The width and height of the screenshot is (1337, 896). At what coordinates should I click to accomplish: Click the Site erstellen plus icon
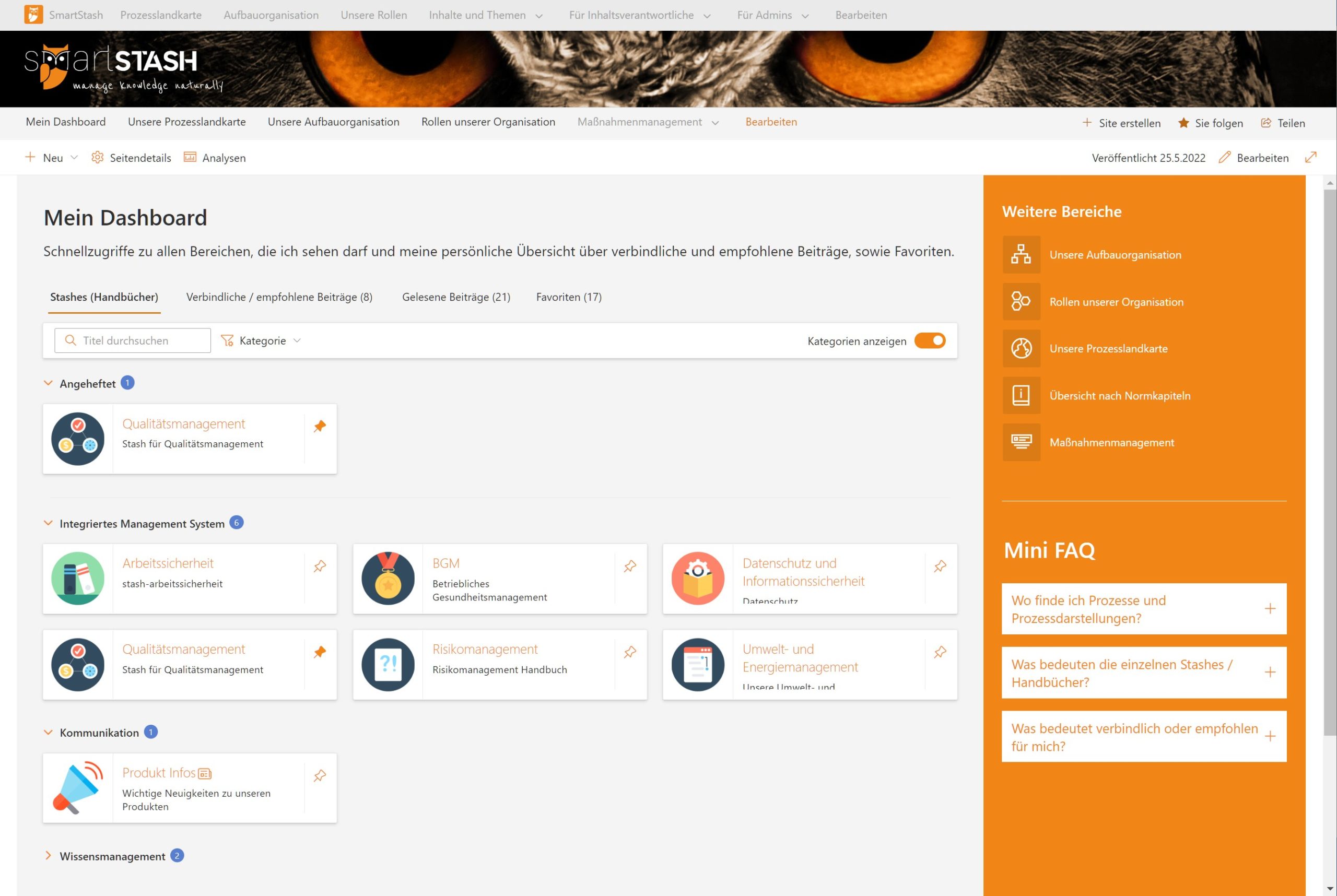coord(1087,123)
